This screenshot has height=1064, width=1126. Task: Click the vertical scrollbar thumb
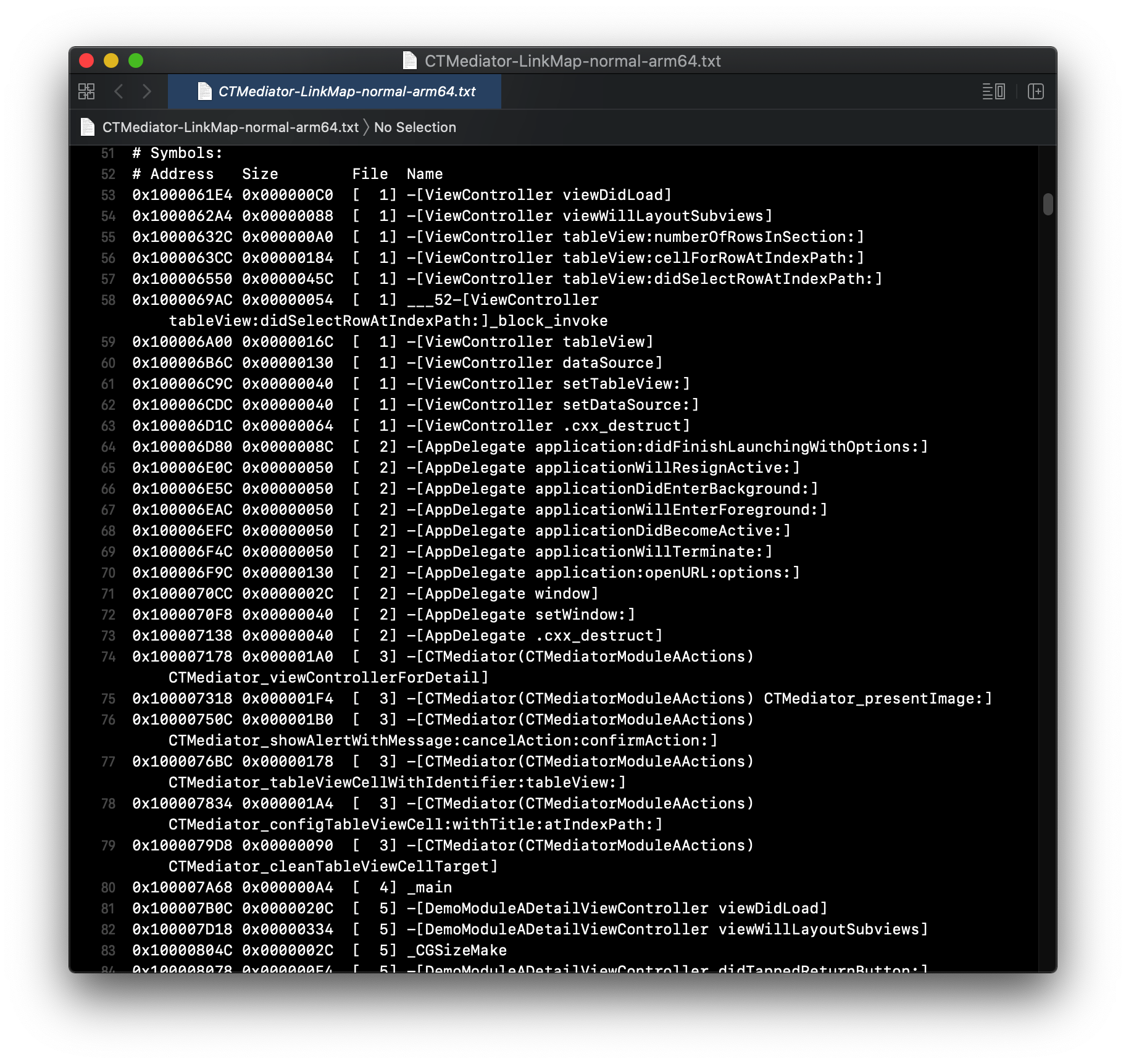click(1048, 204)
